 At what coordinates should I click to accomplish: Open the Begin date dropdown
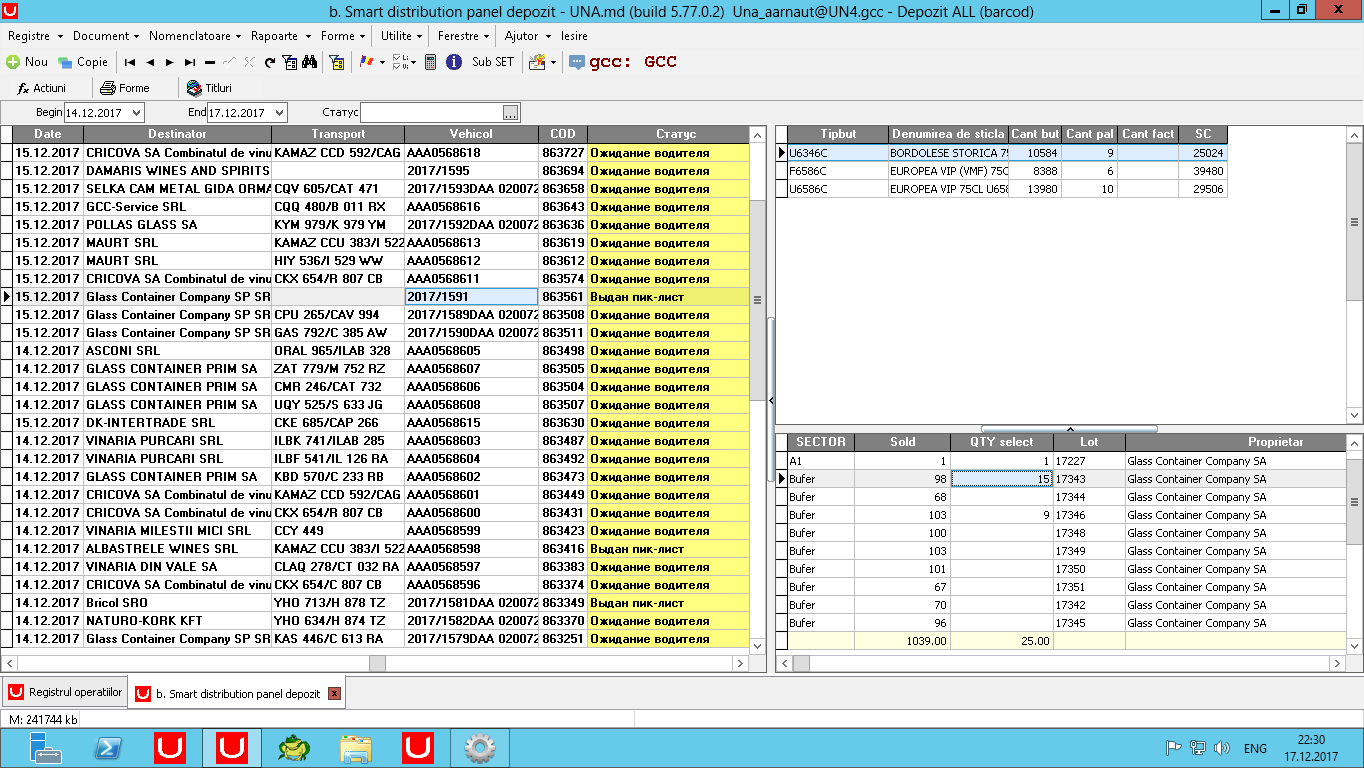coord(136,113)
